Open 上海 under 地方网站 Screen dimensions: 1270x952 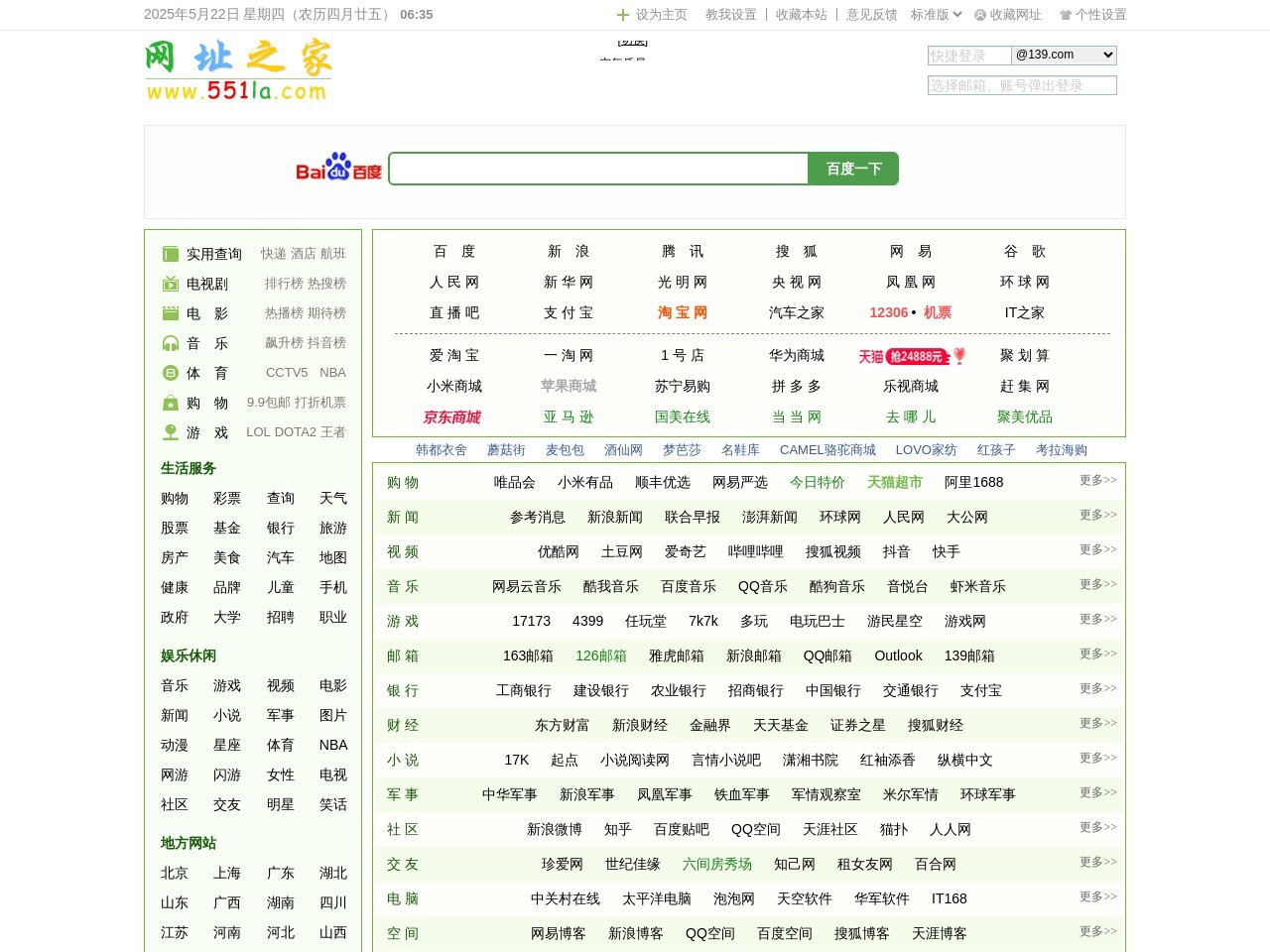[x=227, y=873]
